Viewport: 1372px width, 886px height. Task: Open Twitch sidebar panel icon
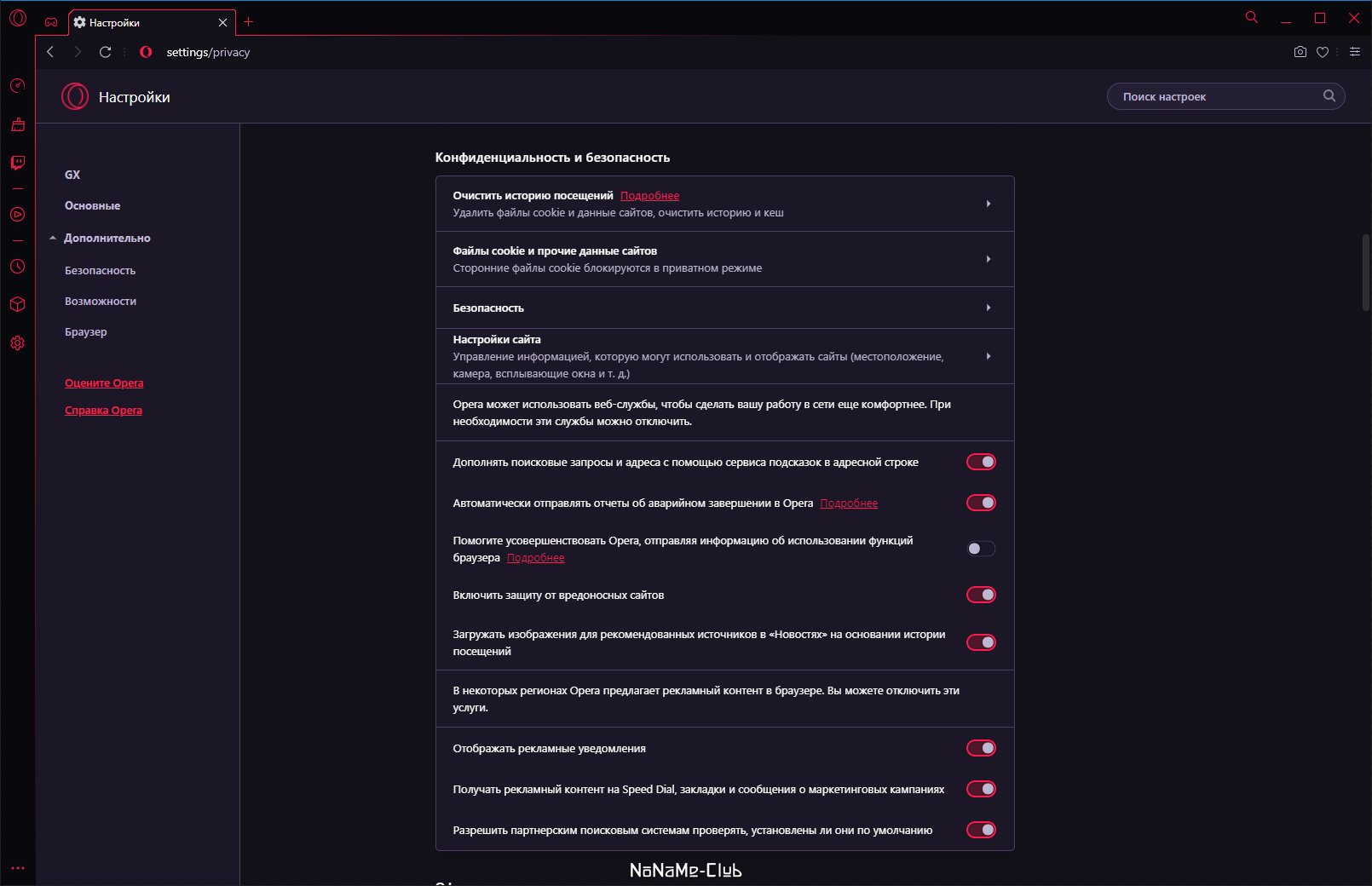pyautogui.click(x=18, y=162)
